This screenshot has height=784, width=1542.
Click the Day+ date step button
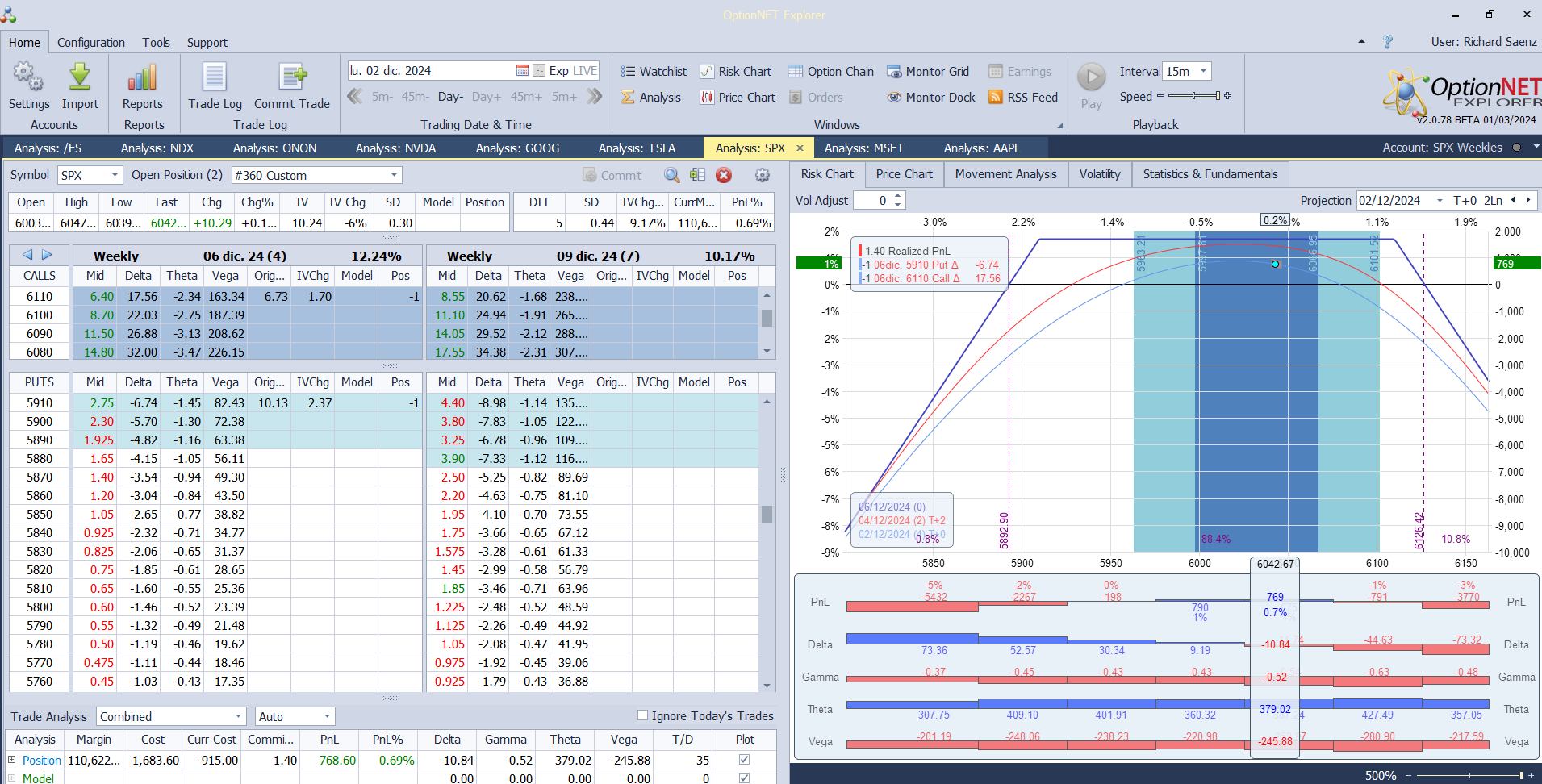[x=487, y=97]
